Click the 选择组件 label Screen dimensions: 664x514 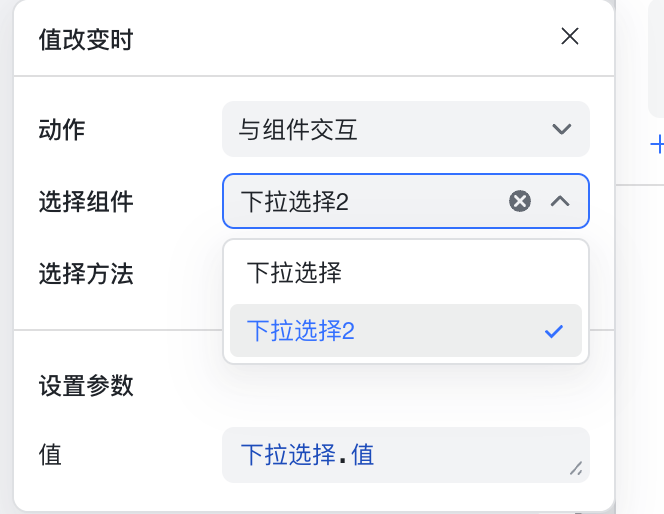pos(86,201)
